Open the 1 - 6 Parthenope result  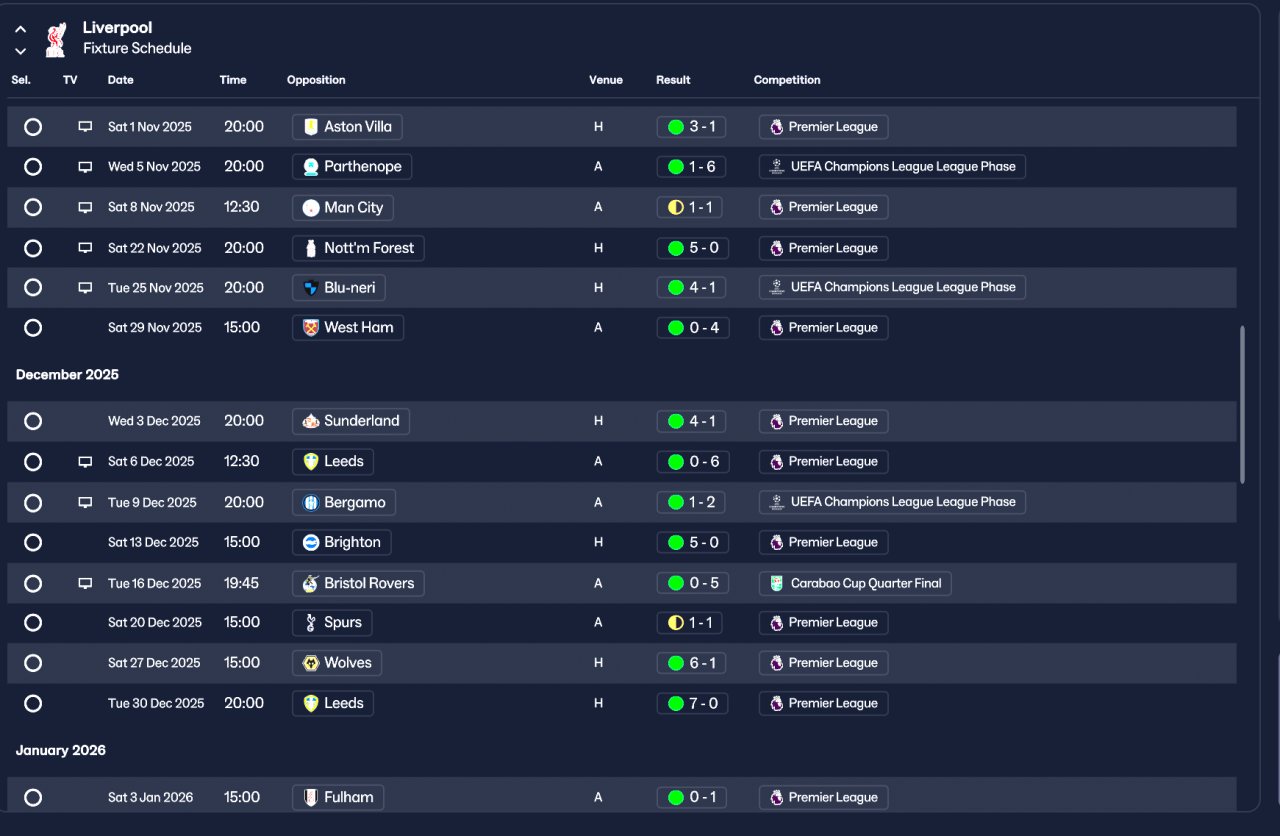point(692,167)
